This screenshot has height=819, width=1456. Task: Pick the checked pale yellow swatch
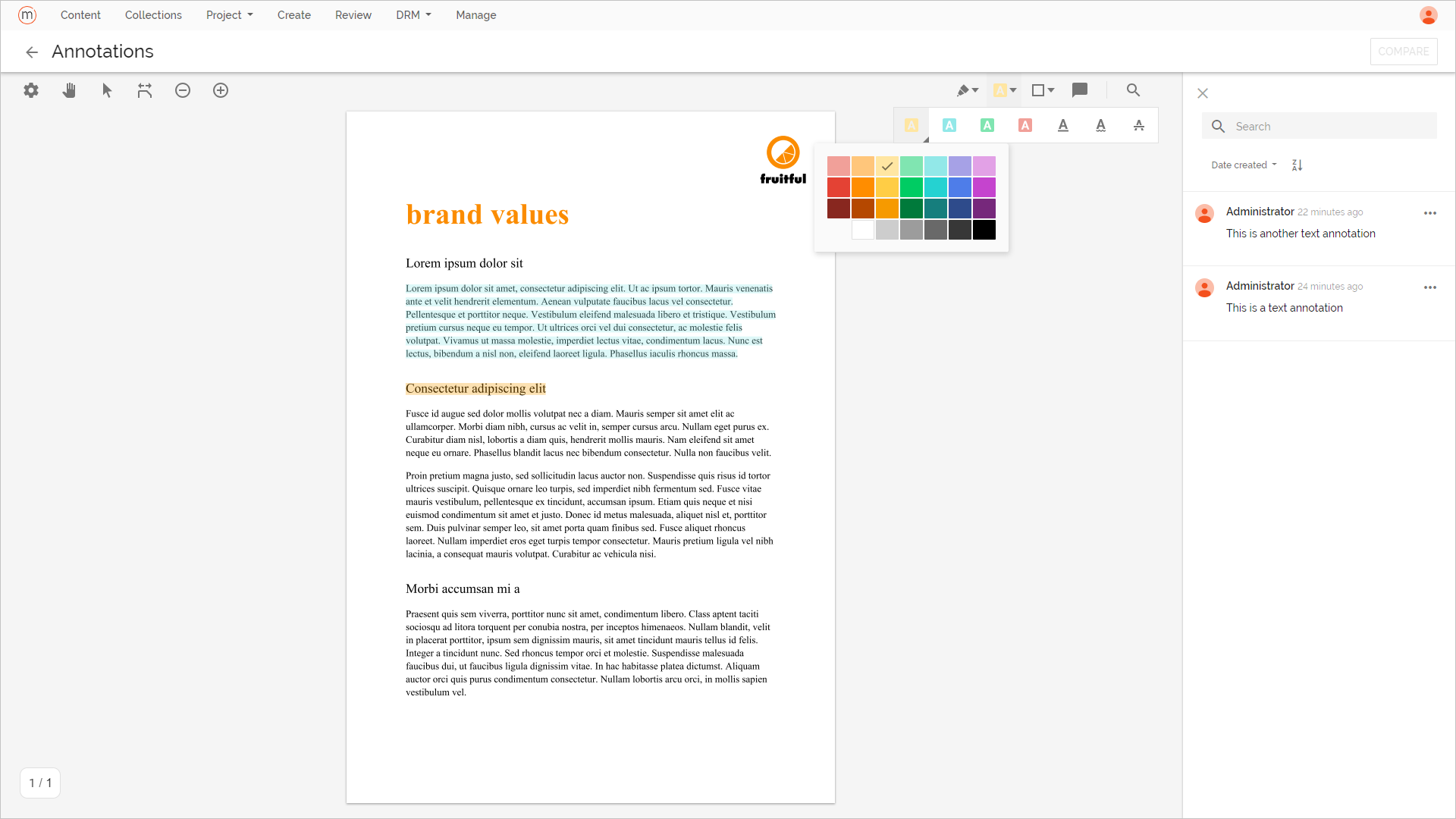coord(887,166)
